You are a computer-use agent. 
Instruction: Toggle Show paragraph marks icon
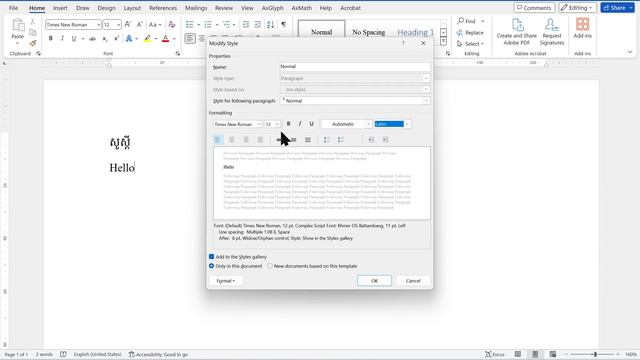(x=284, y=24)
